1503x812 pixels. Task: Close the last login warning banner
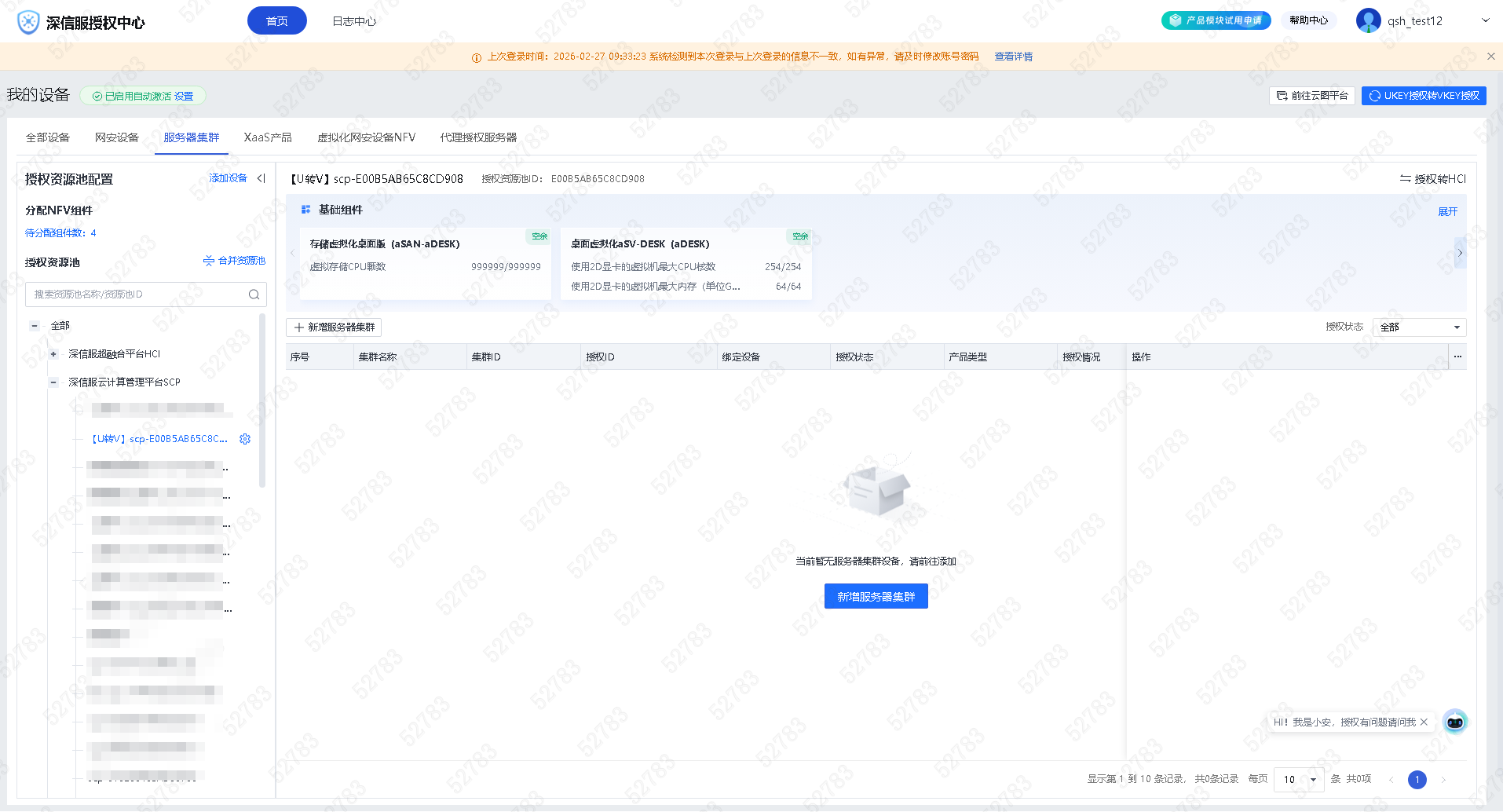(x=1490, y=57)
